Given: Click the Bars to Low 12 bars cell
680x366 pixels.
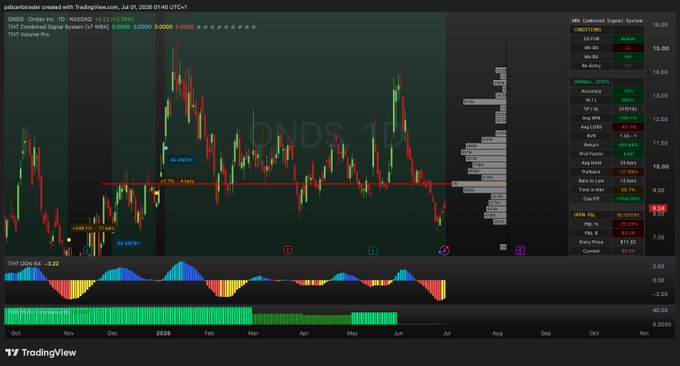Looking at the screenshot, I should [628, 181].
